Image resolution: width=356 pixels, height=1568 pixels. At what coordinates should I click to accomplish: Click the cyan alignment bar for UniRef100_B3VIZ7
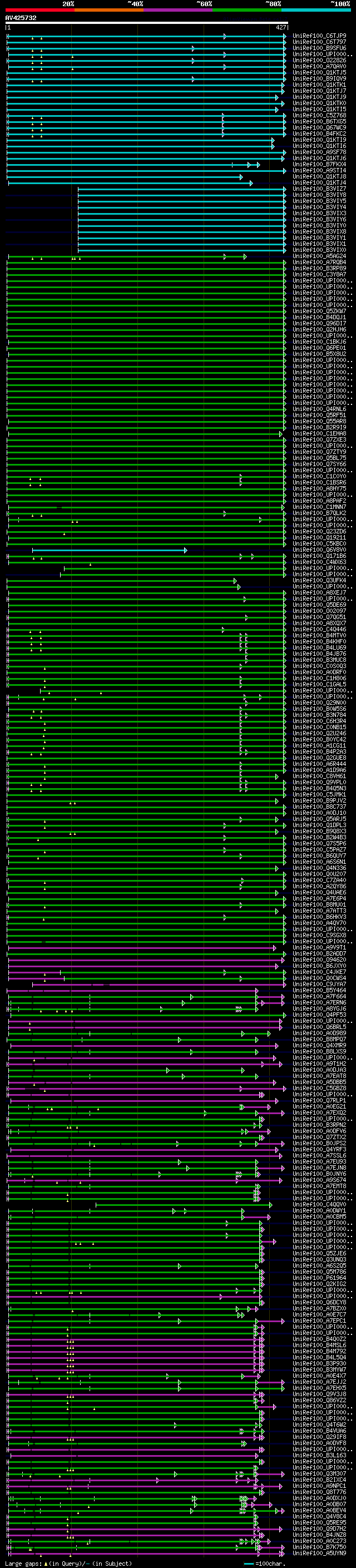click(x=182, y=189)
